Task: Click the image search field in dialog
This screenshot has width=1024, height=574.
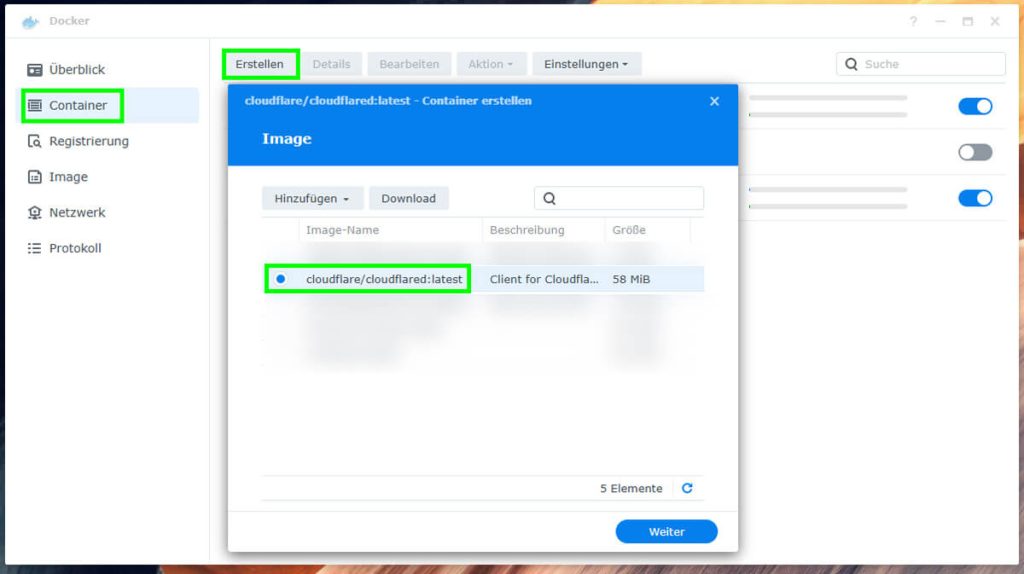Action: point(618,199)
